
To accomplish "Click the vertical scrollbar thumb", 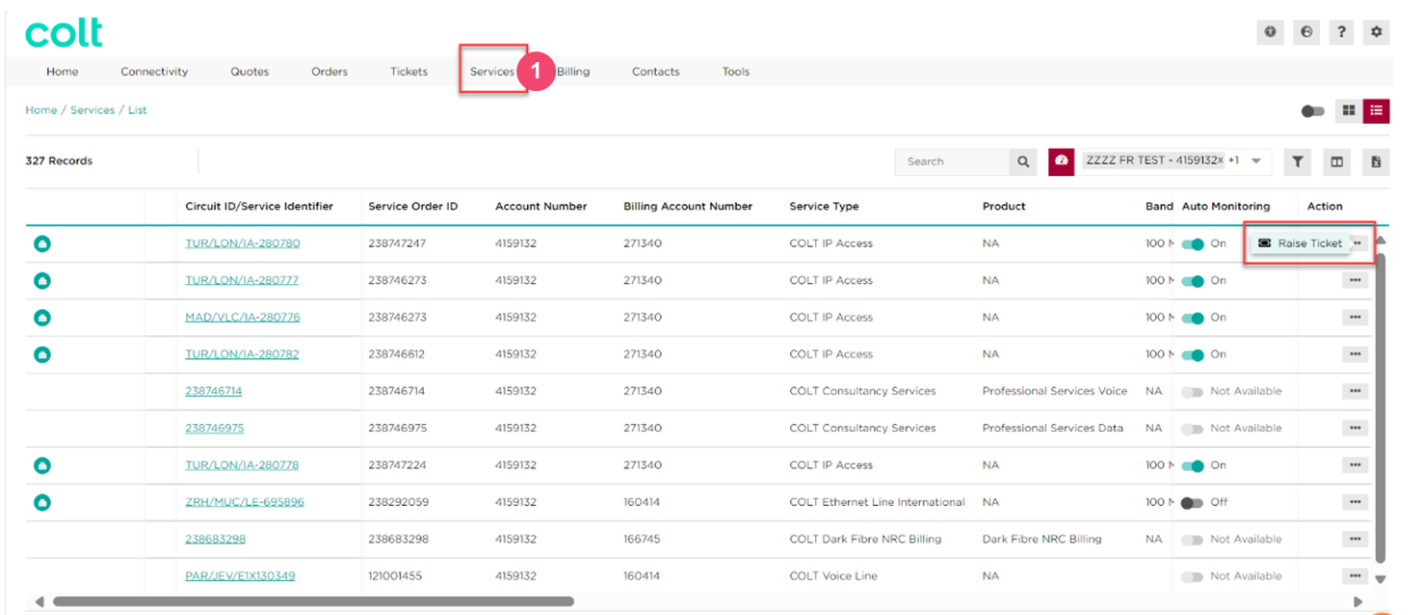I will tap(1381, 407).
